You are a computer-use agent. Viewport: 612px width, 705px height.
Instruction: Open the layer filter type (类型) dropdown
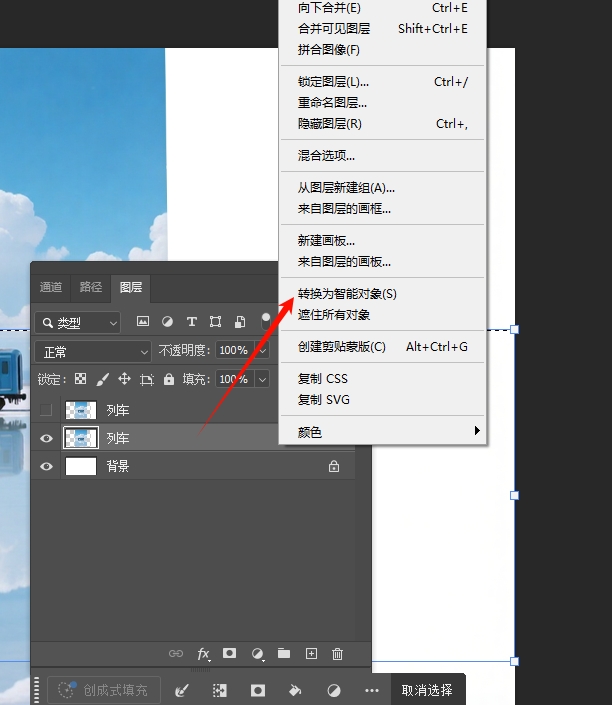(78, 323)
